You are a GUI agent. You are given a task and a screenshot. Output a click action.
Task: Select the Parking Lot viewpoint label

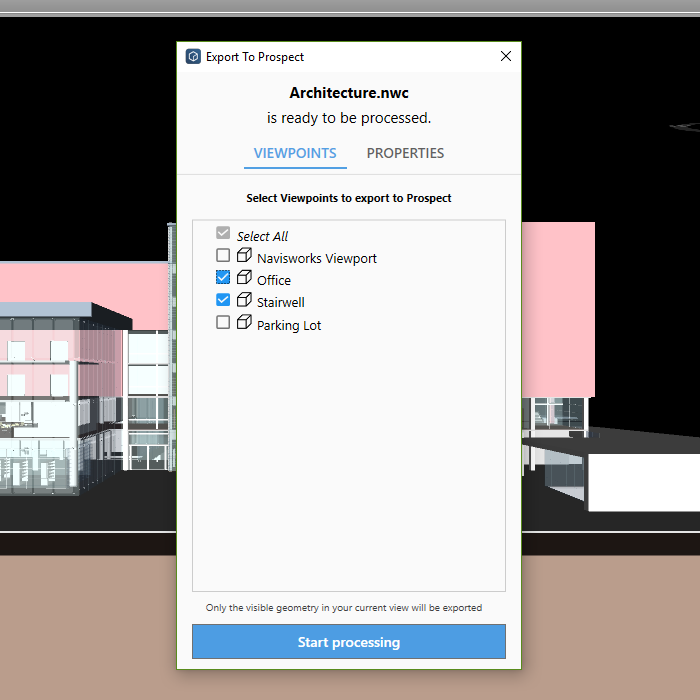pyautogui.click(x=289, y=325)
